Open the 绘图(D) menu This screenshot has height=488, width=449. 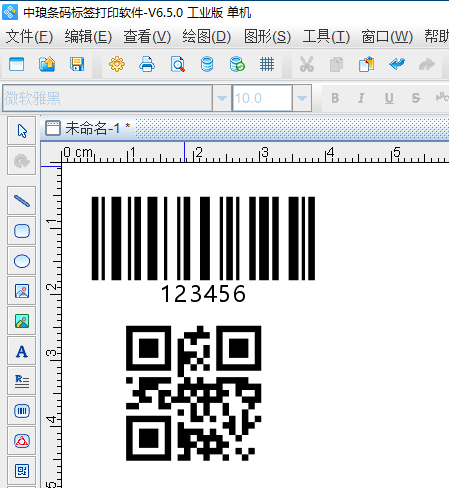click(206, 36)
